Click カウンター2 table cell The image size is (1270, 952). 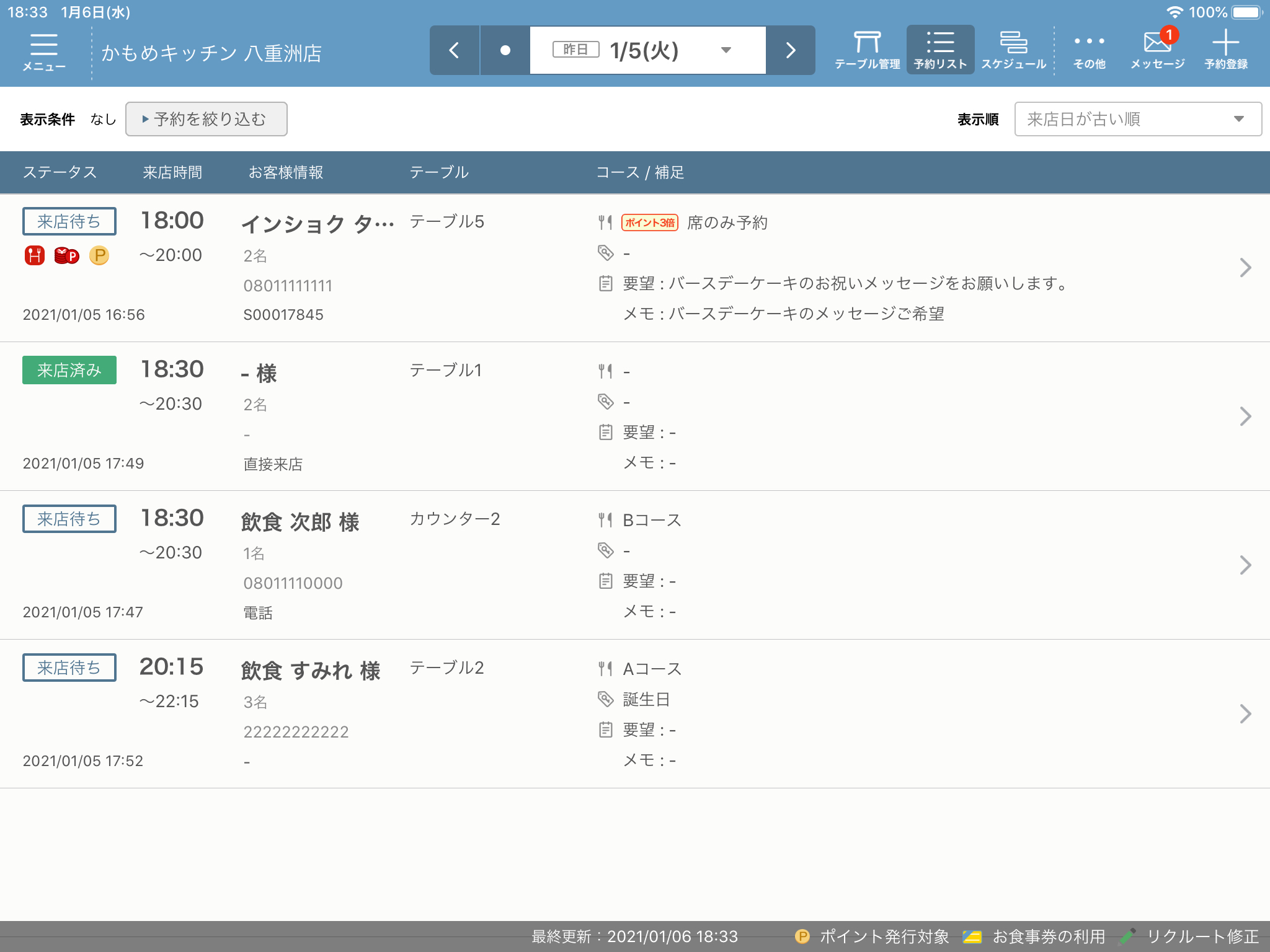[x=455, y=519]
